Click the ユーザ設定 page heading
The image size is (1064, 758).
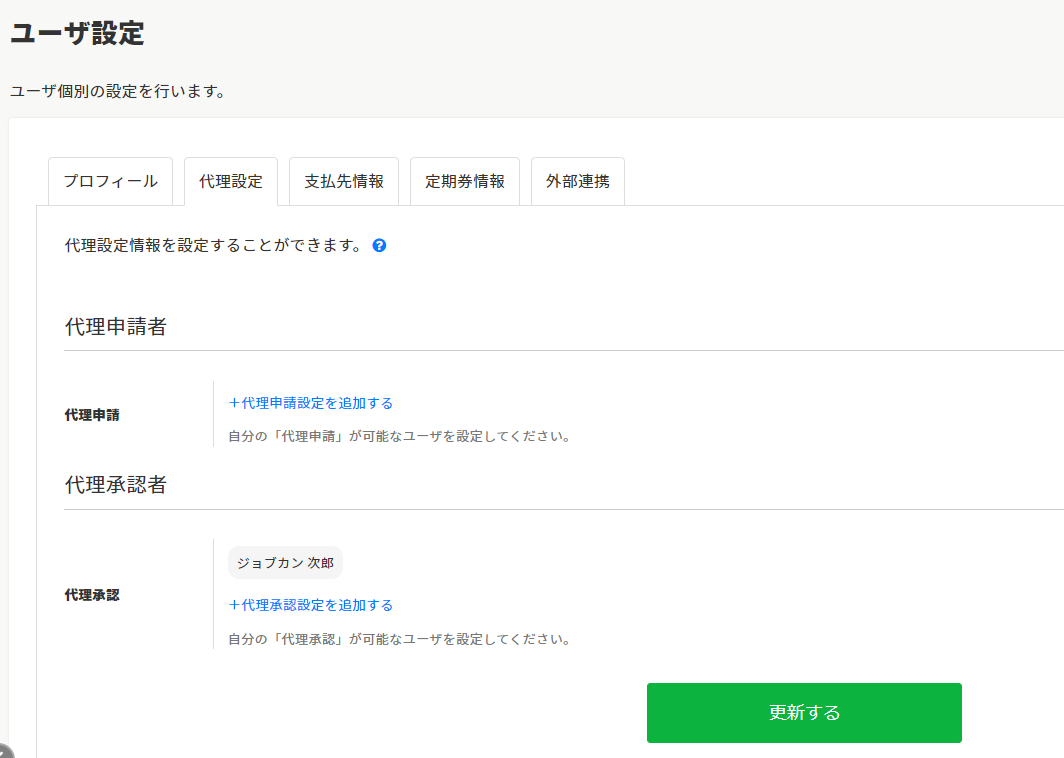(x=77, y=33)
